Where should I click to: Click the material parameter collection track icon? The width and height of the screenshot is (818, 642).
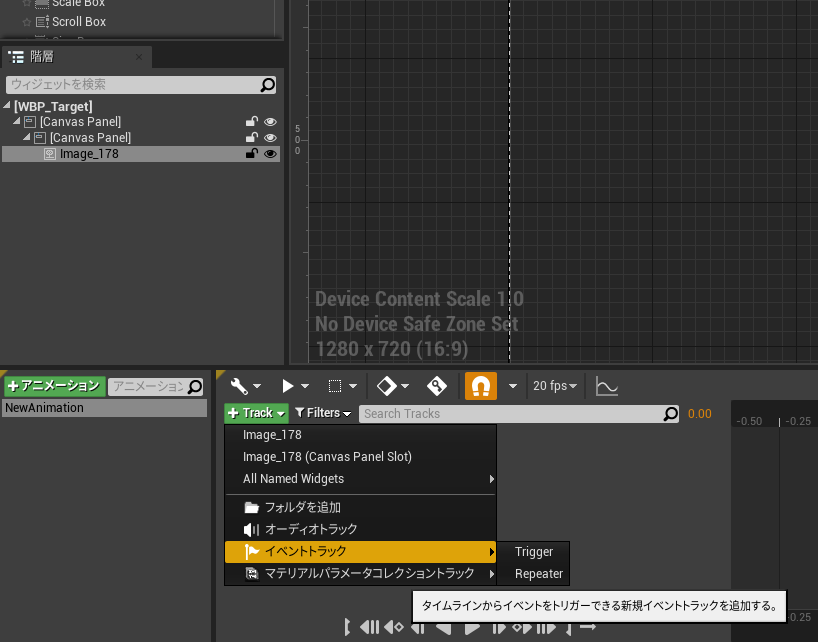(x=252, y=574)
